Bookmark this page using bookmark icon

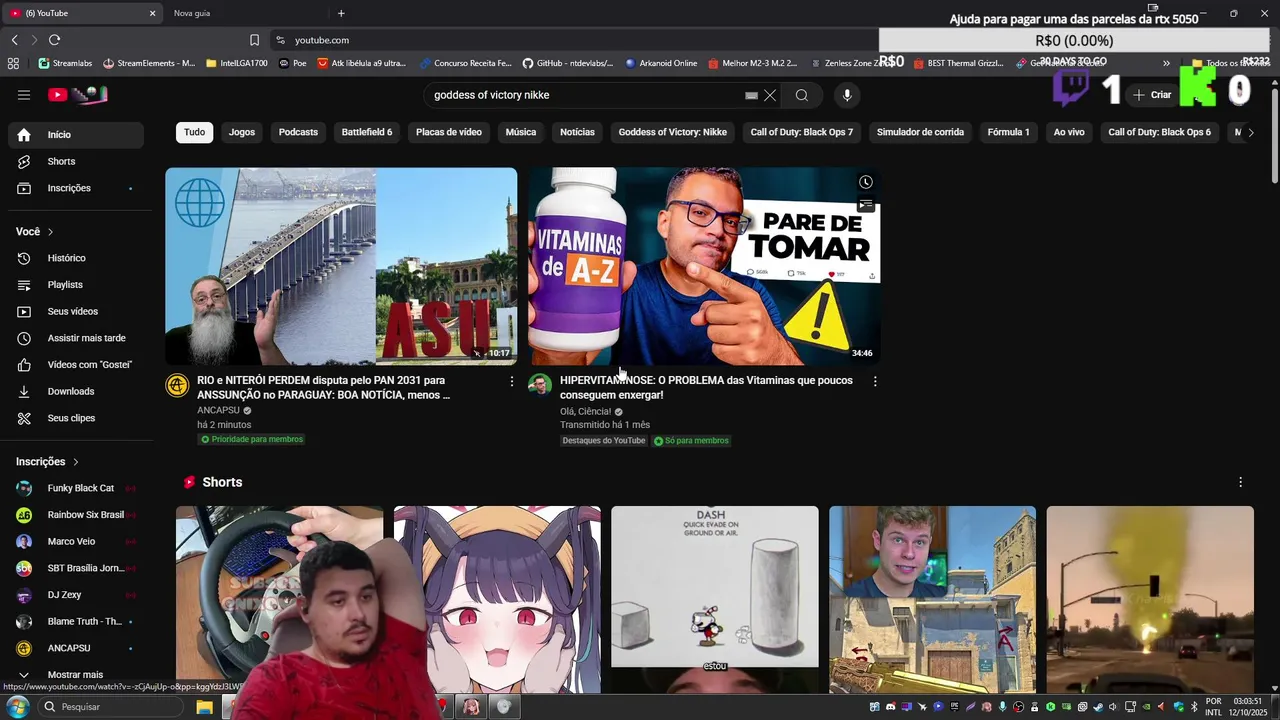pyautogui.click(x=254, y=40)
